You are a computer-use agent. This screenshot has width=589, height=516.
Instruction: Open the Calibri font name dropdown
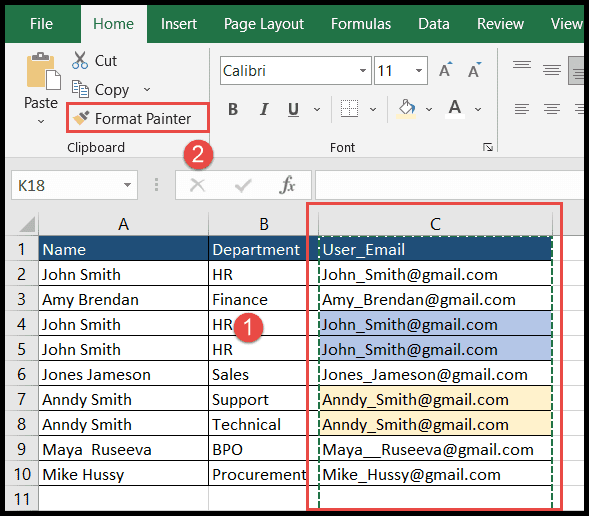pyautogui.click(x=362, y=71)
